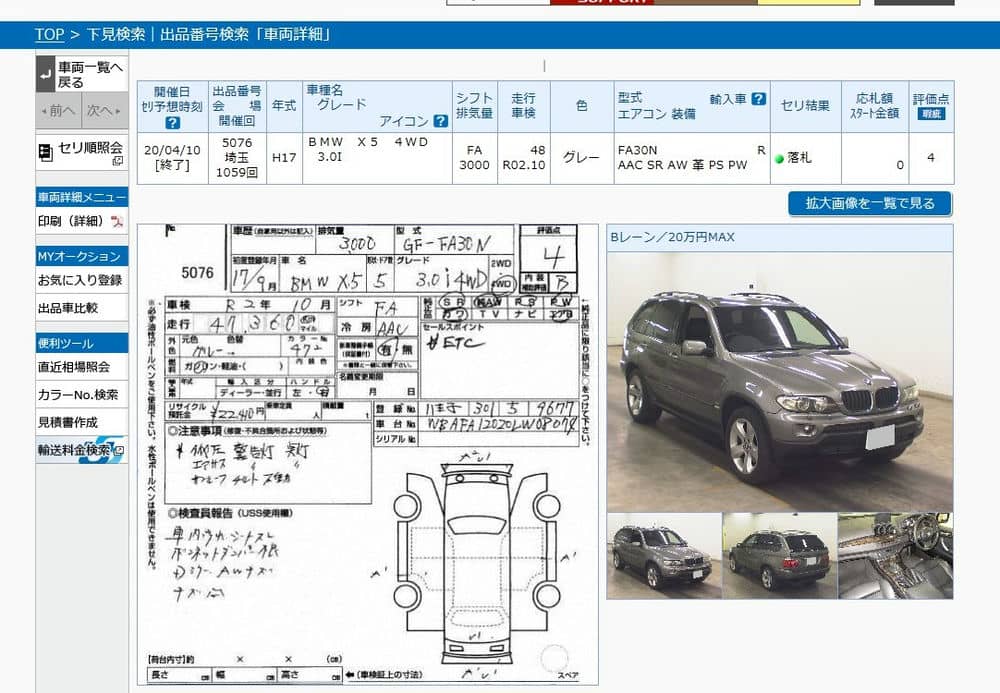Image resolution: width=1000 pixels, height=693 pixels.
Task: Go to previous vehicle (前へ)
Action: coord(59,110)
